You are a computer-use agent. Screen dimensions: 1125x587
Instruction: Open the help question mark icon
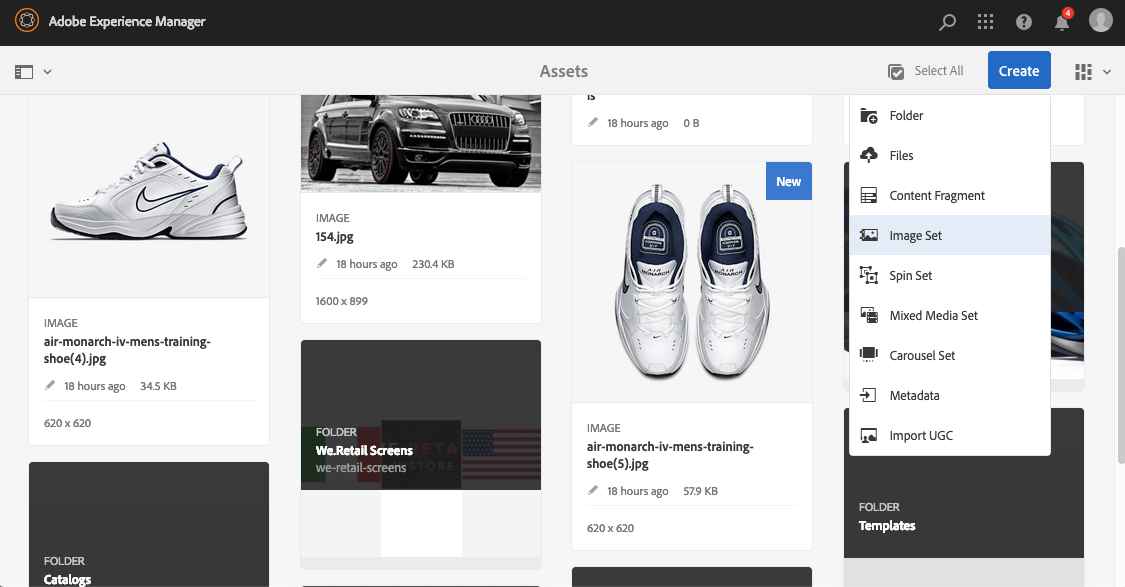[x=1024, y=22]
